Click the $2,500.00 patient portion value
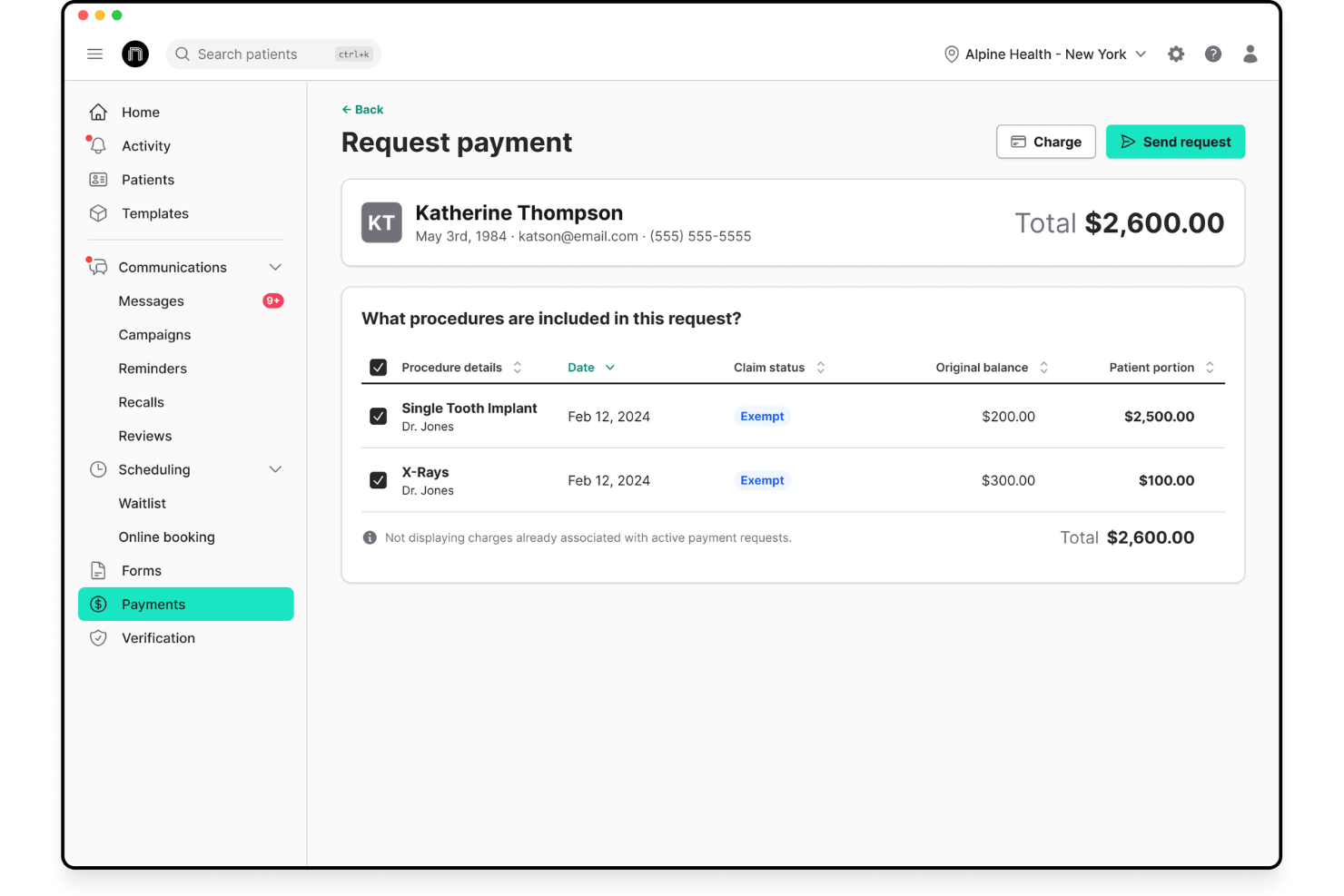 [x=1159, y=417]
